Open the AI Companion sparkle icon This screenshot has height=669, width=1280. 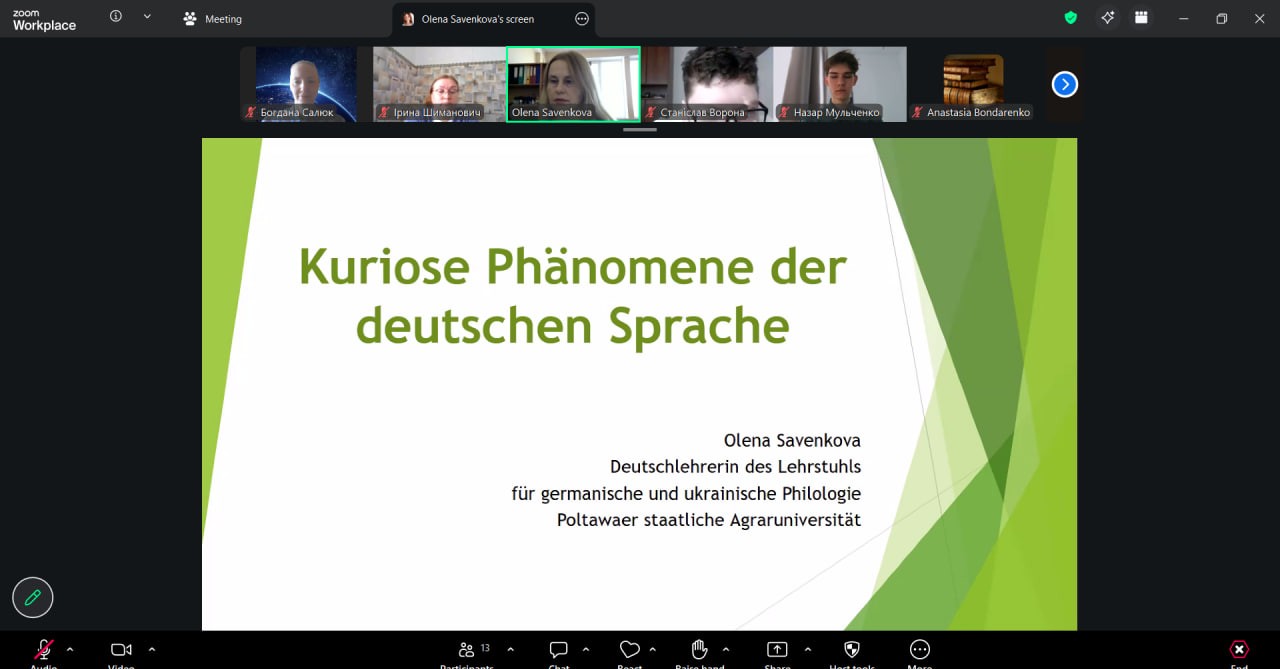point(1107,18)
